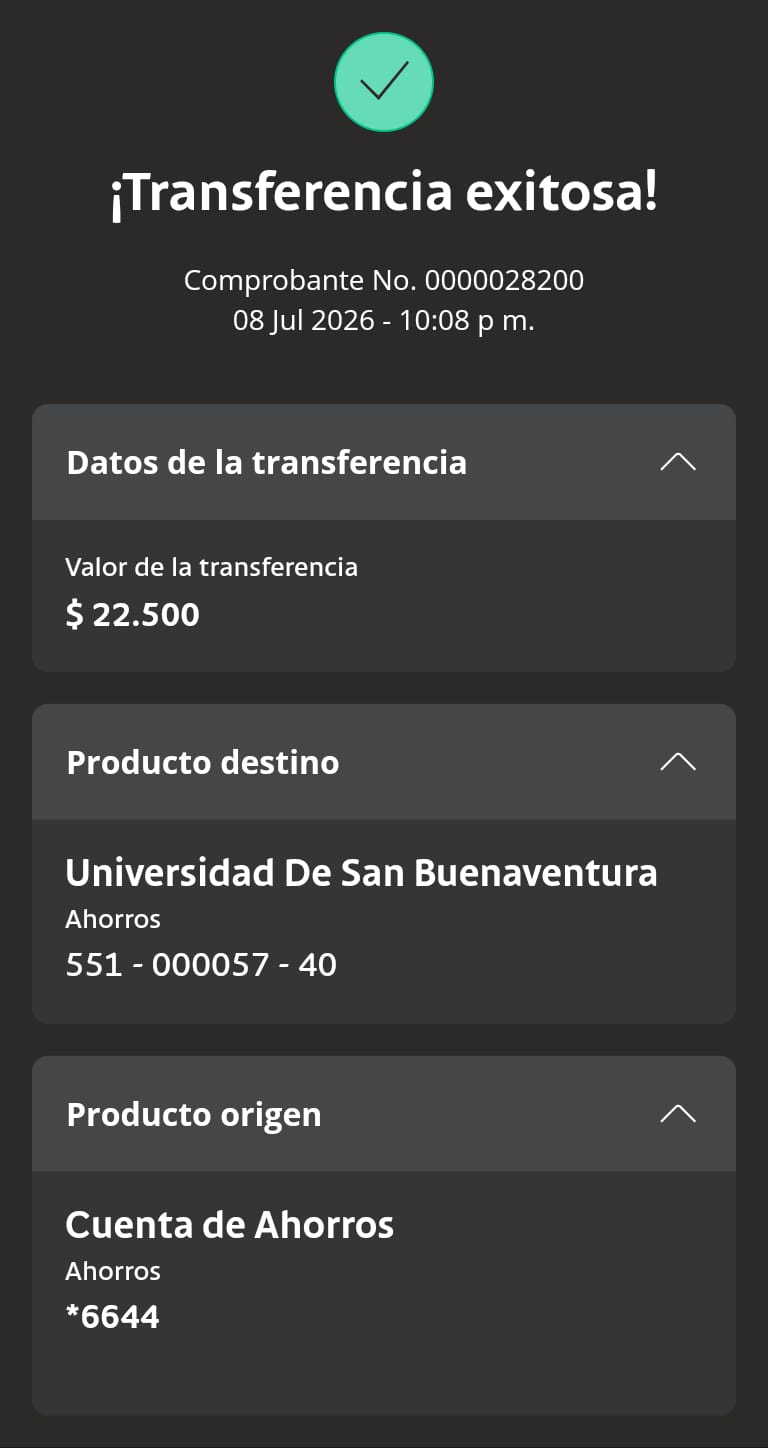Collapse the Datos de la transferencia chevron
768x1448 pixels.
(x=678, y=462)
